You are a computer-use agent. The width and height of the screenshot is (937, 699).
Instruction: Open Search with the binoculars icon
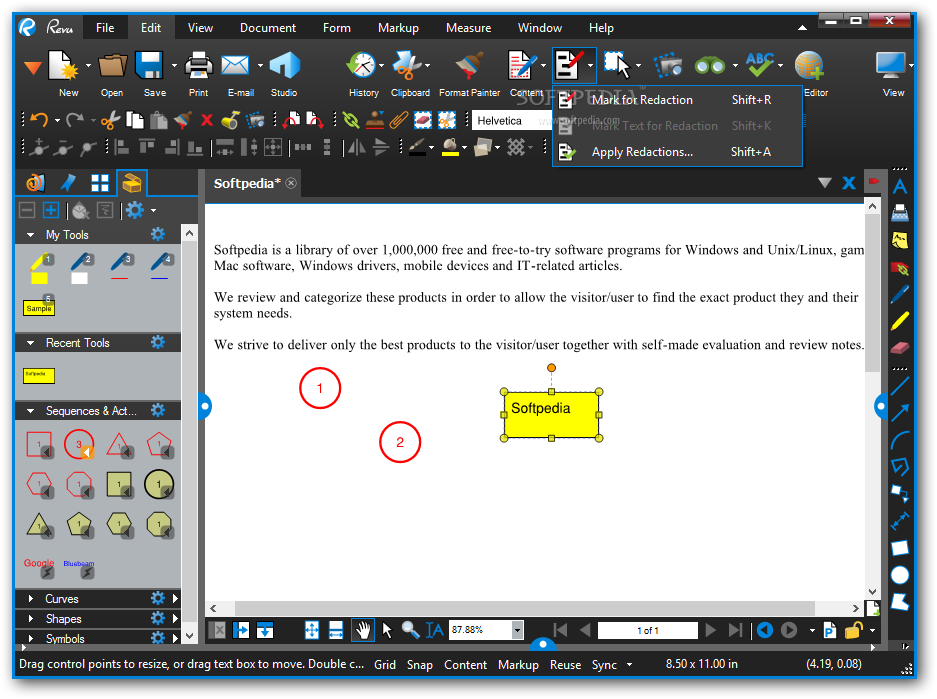(x=710, y=66)
